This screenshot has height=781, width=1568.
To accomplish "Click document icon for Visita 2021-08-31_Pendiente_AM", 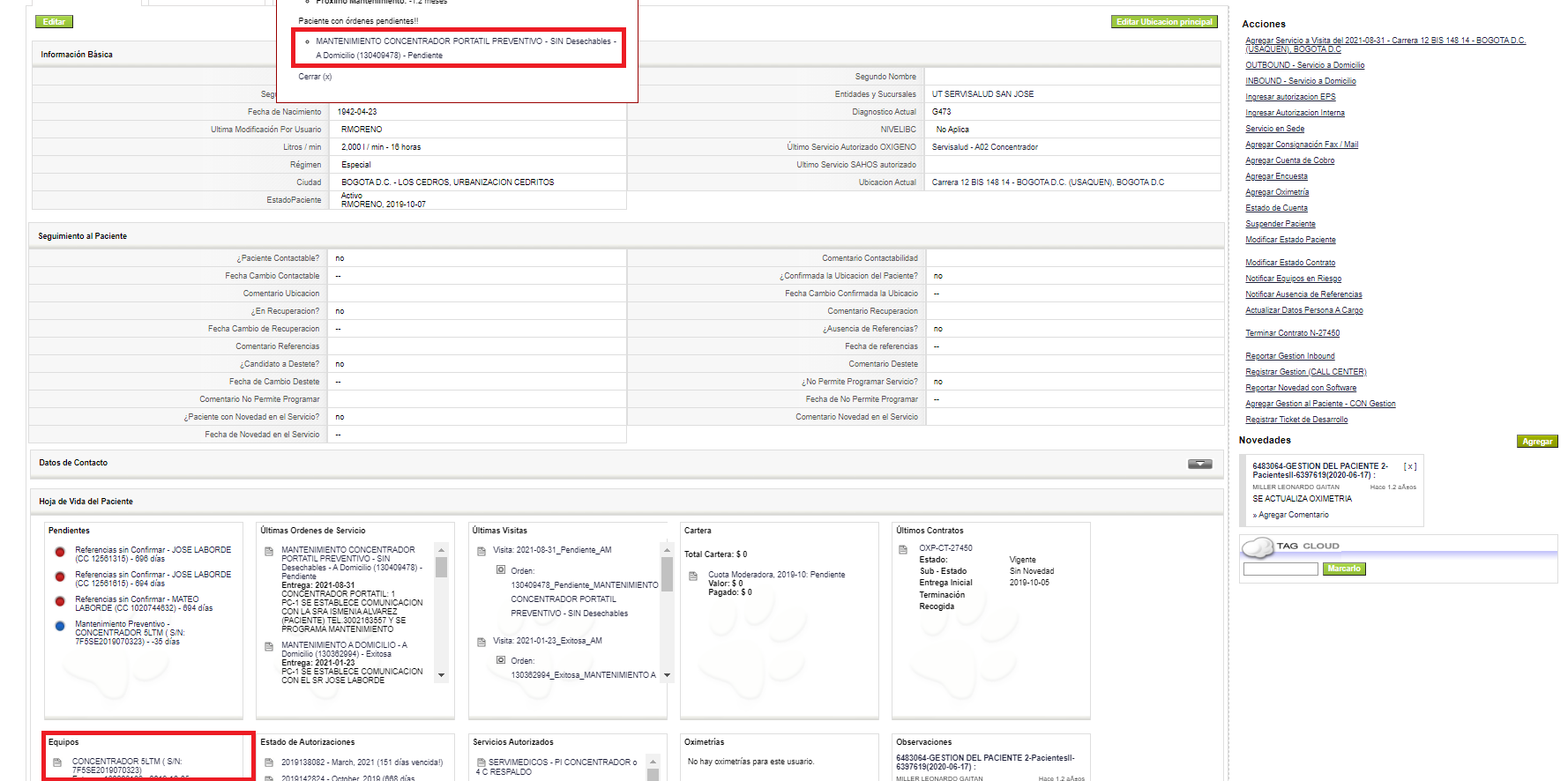I will coord(482,552).
